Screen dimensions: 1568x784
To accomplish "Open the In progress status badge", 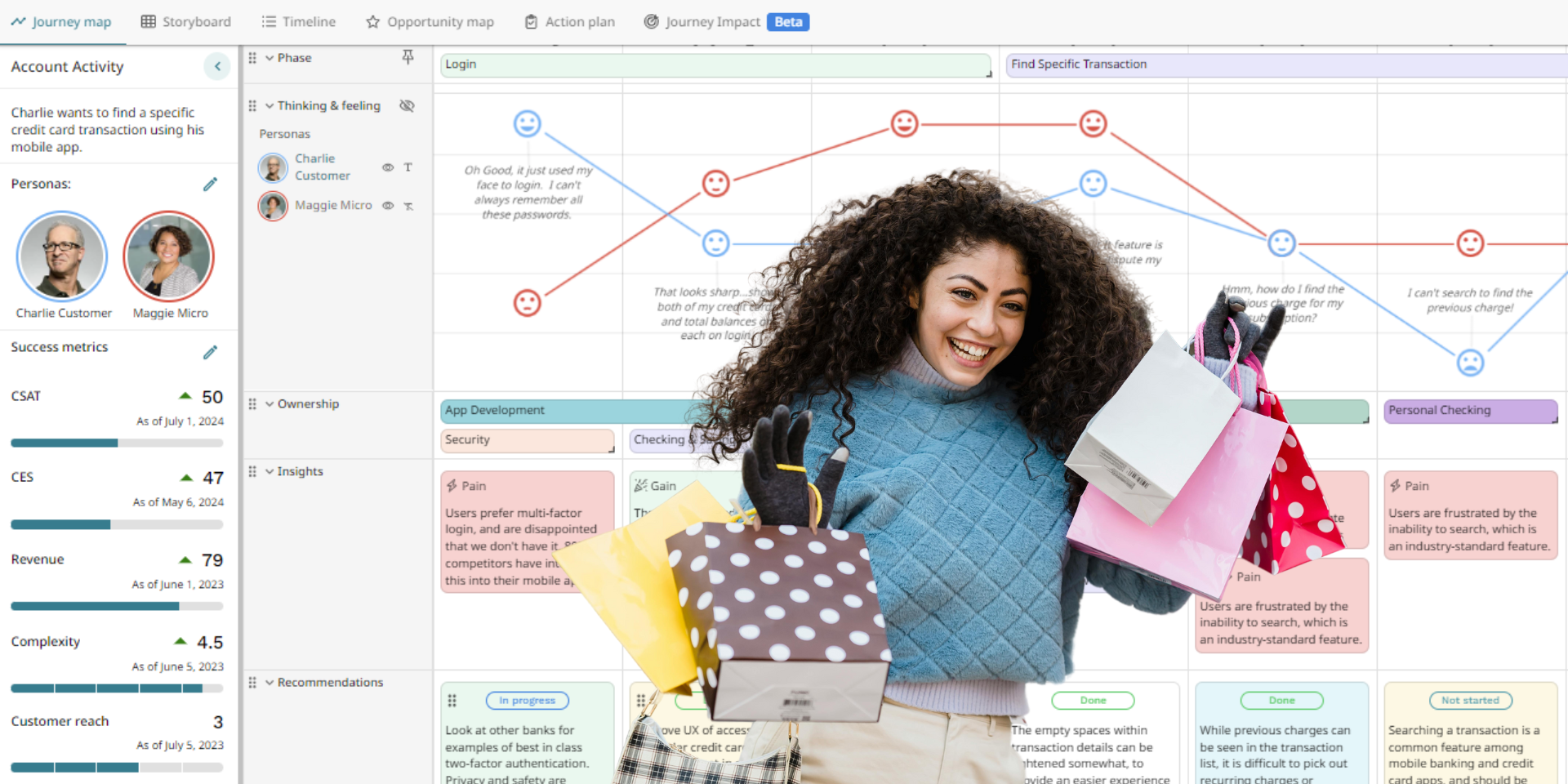I will [x=528, y=701].
